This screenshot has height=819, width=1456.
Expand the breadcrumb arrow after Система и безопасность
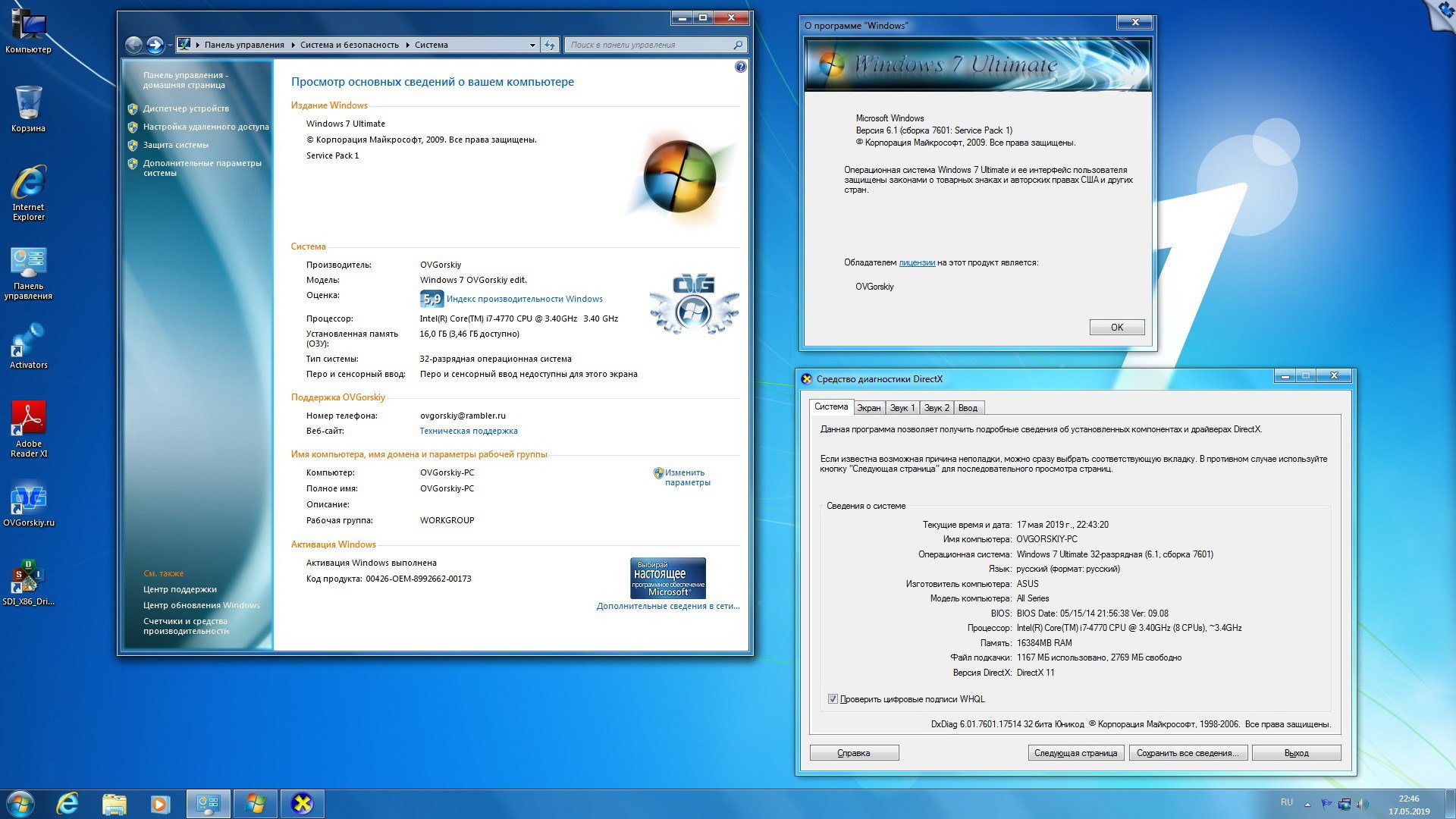407,45
